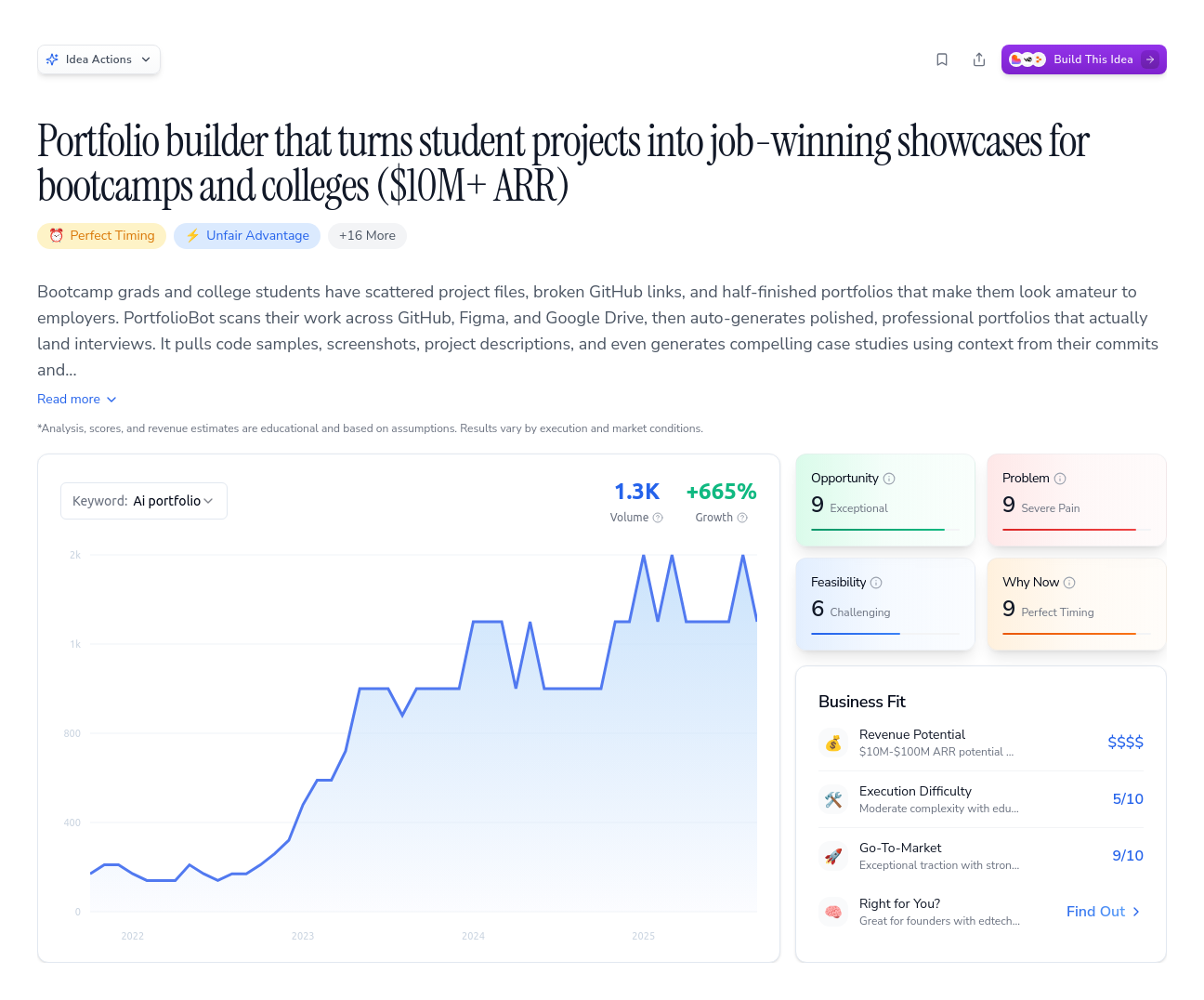The image size is (1204, 1000).
Task: Show more tags via +16 More
Action: click(367, 236)
